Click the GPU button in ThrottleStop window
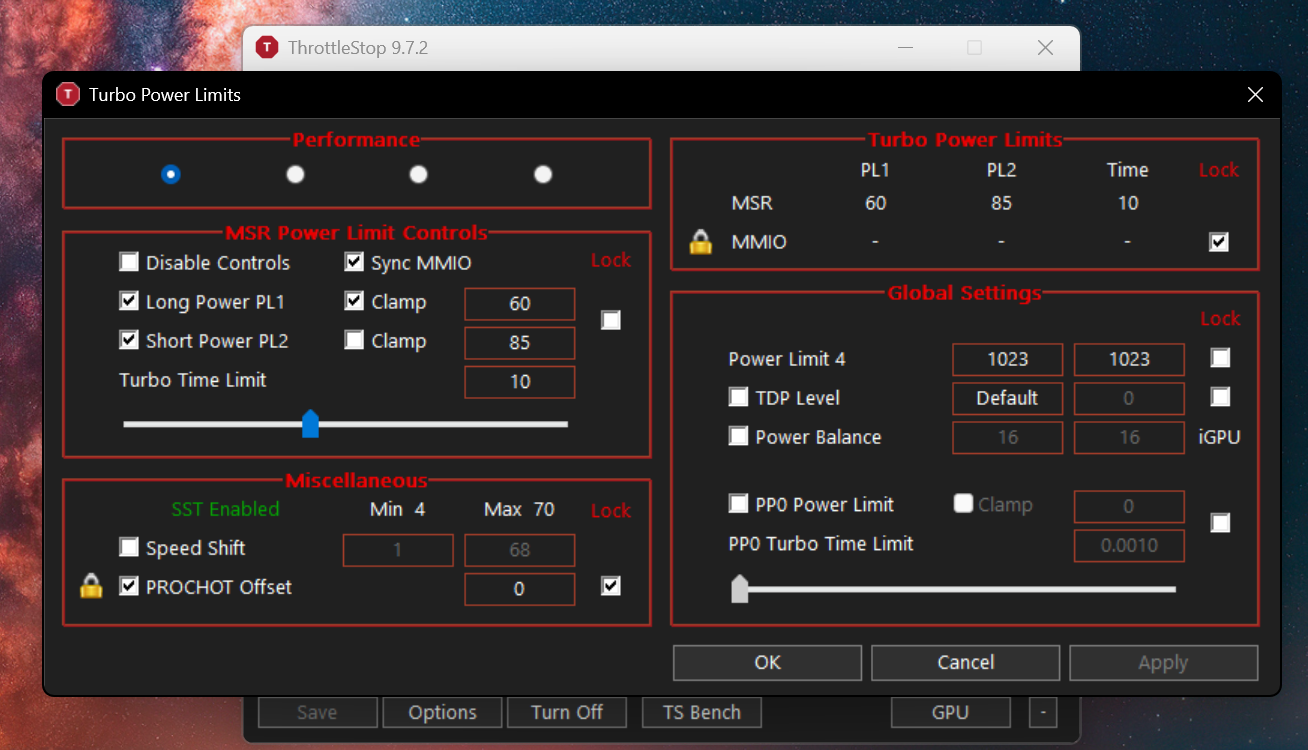Image resolution: width=1308 pixels, height=750 pixels. pyautogui.click(x=950, y=712)
